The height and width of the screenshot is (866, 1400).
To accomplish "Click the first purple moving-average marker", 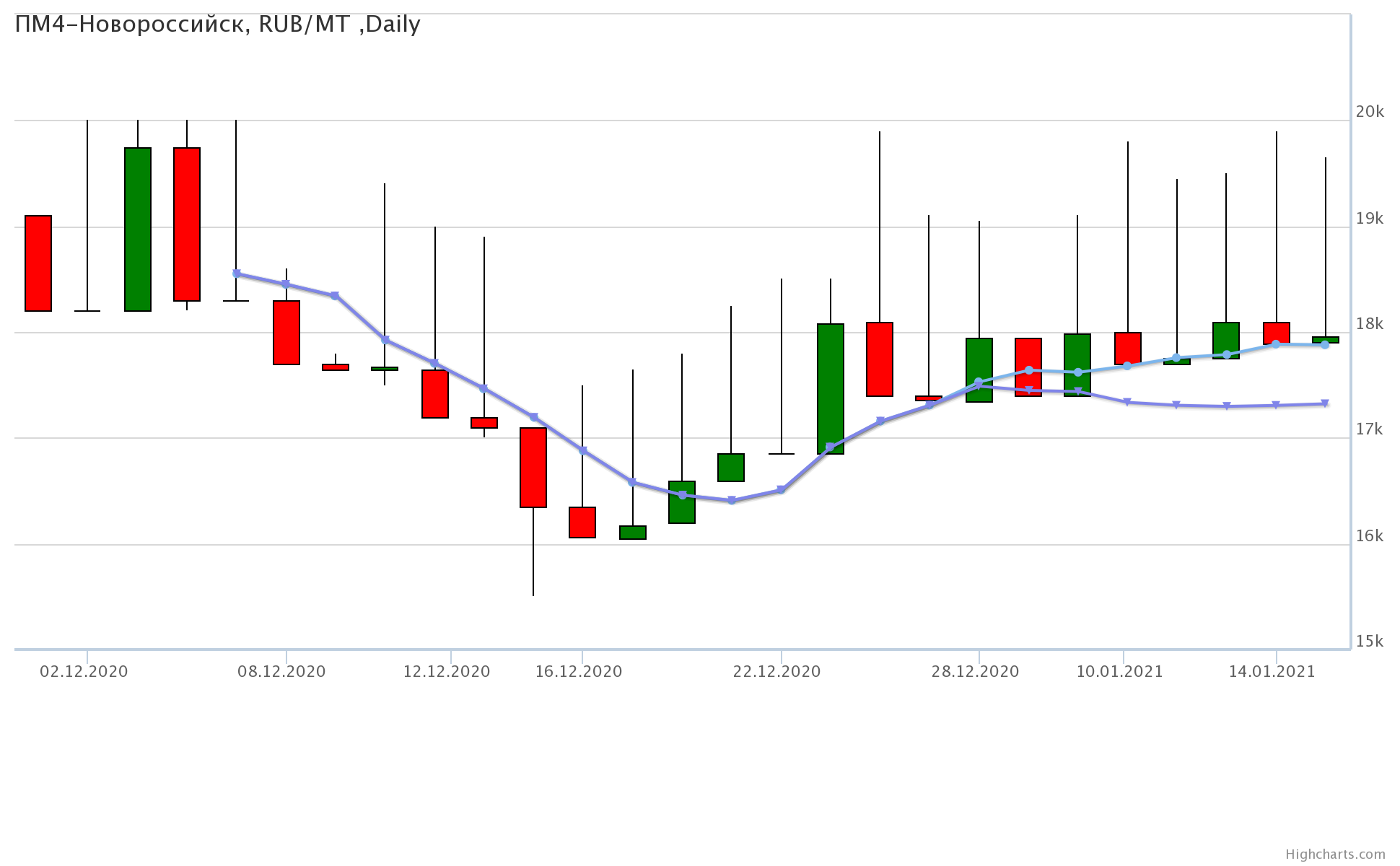I will click(x=237, y=274).
